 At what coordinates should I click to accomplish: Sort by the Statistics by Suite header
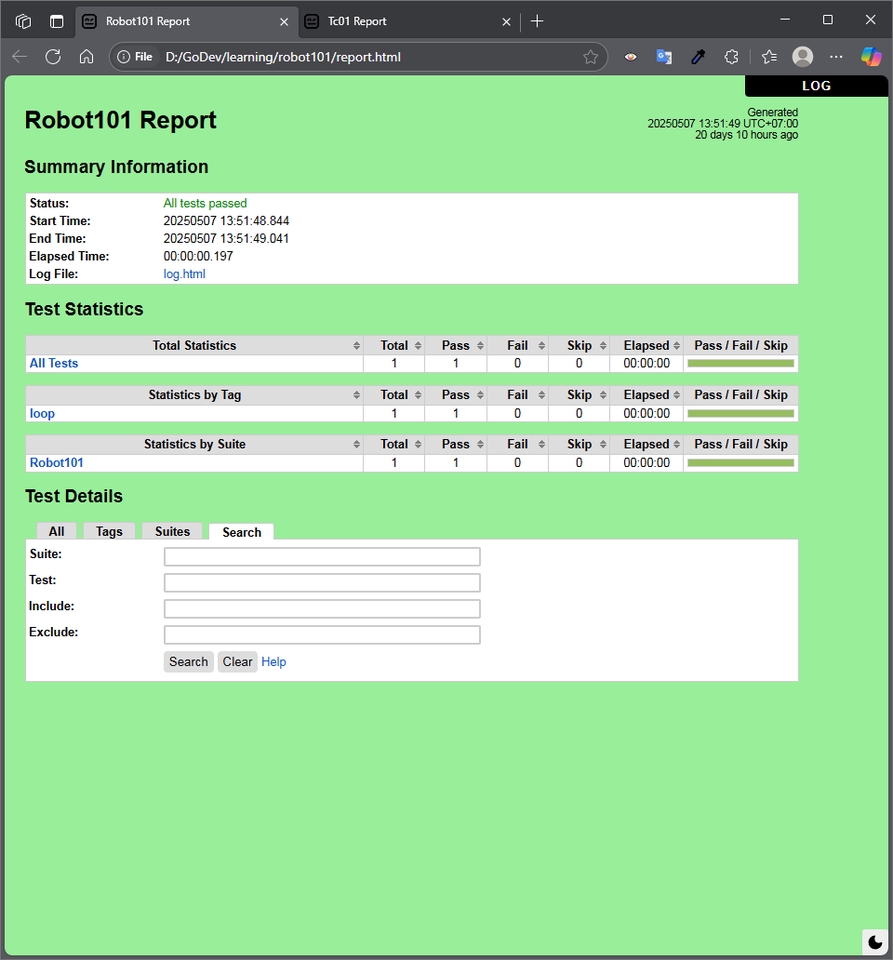pos(194,444)
